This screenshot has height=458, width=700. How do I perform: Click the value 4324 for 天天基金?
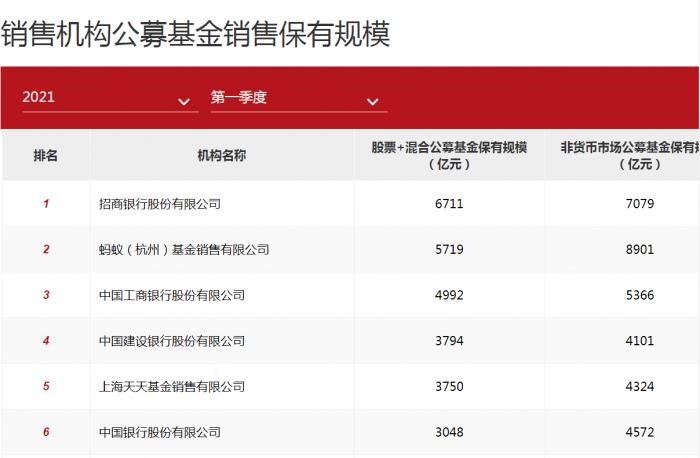pyautogui.click(x=640, y=387)
